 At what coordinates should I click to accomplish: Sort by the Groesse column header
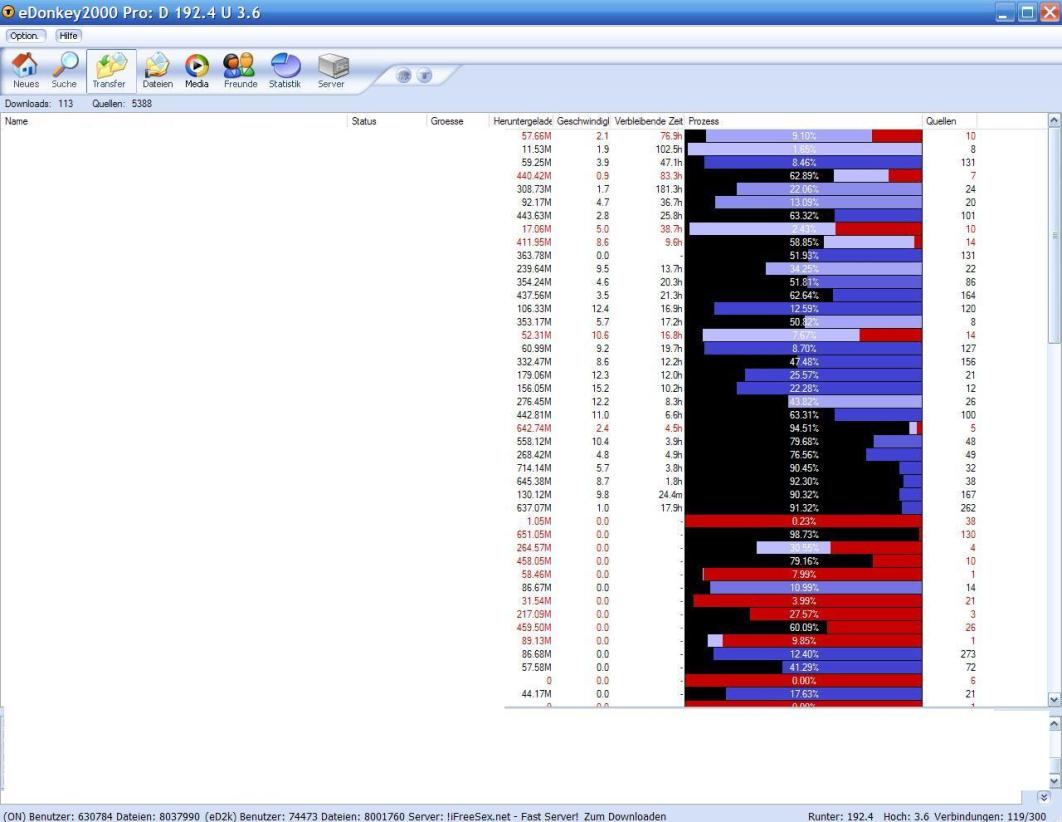(457, 121)
